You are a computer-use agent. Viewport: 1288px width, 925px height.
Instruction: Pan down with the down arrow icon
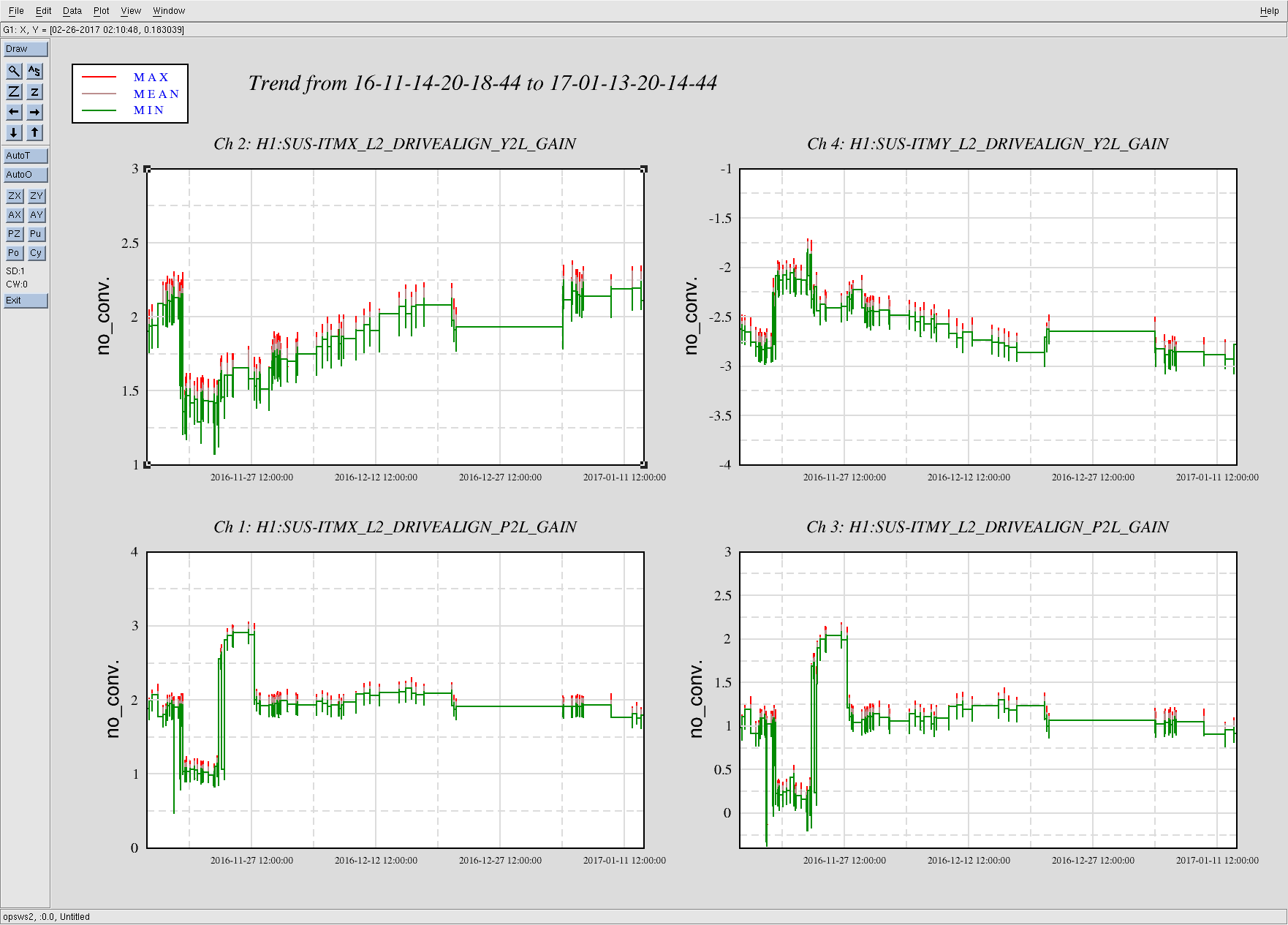pos(14,132)
